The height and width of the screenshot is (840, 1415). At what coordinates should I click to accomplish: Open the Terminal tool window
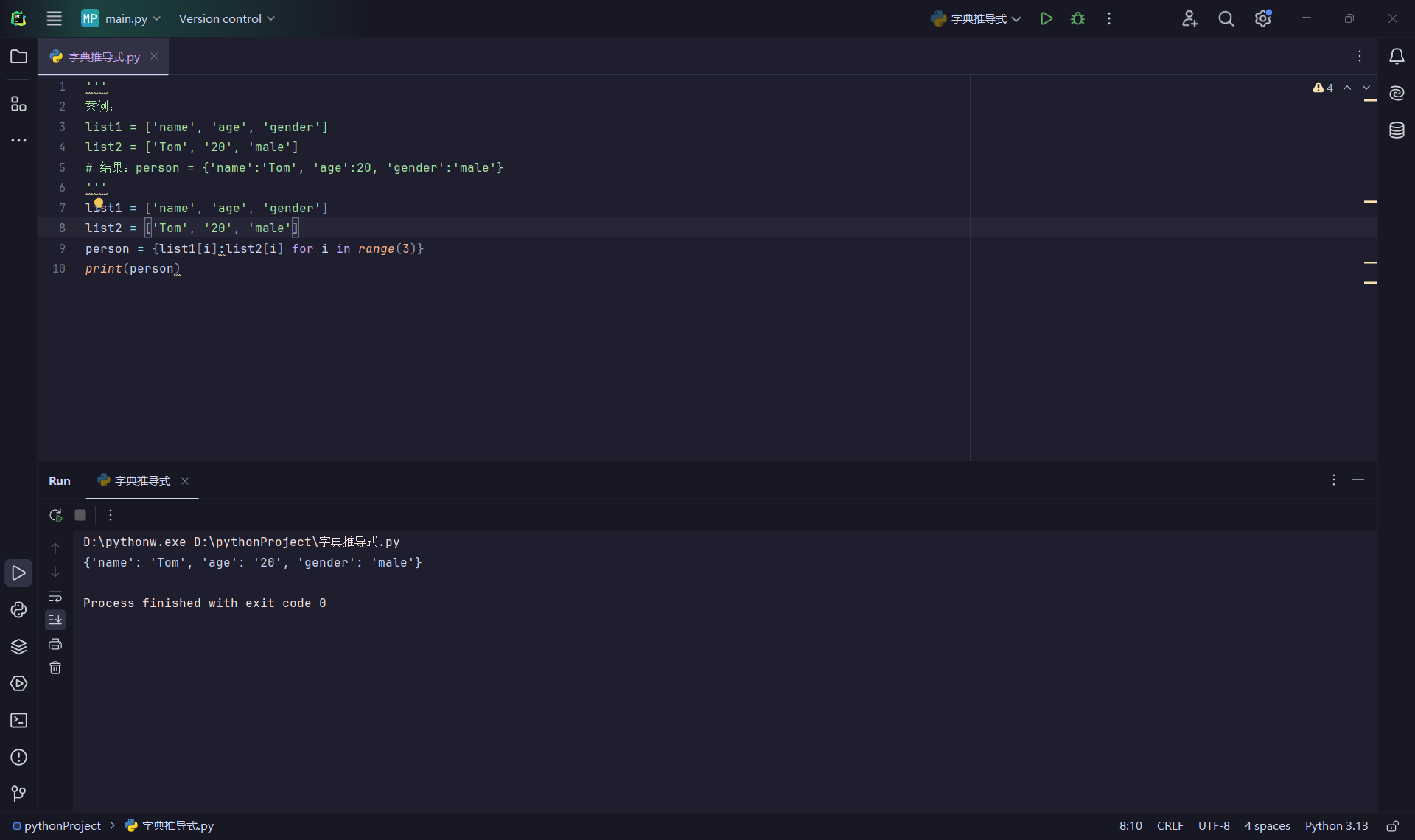click(x=18, y=720)
